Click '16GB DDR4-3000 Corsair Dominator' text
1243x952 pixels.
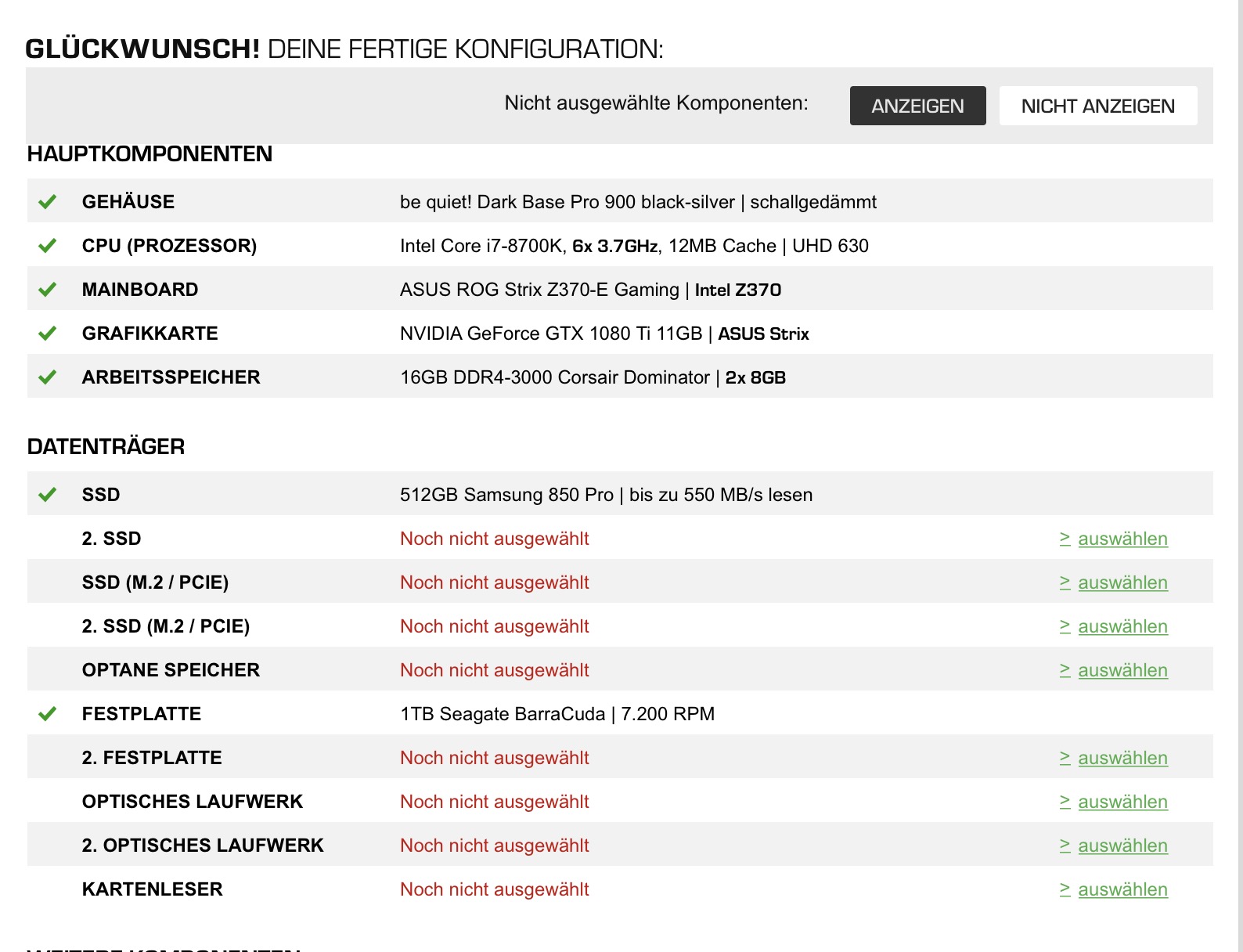point(555,377)
